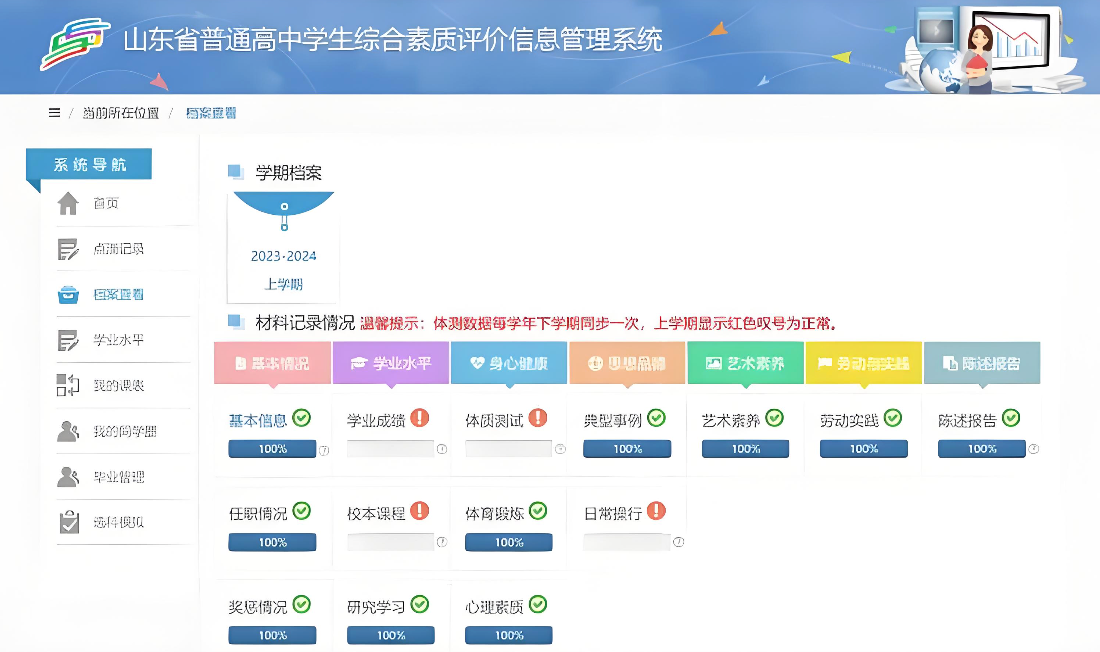The image size is (1100, 652).
Task: 打开我的同学圈人形图标
Action: click(66, 431)
